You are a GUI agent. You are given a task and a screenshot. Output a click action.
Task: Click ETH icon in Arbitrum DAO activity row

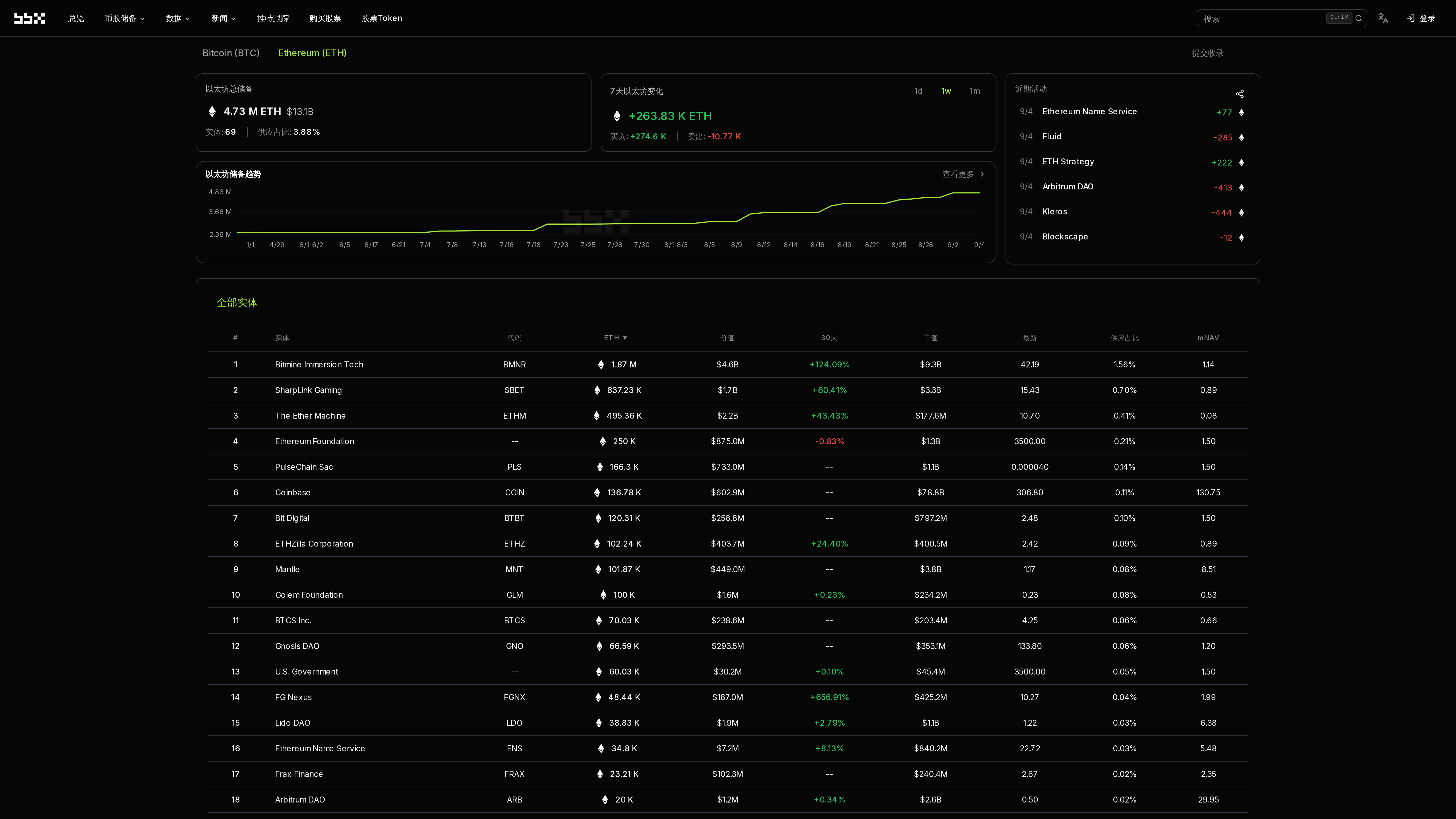(x=1242, y=188)
